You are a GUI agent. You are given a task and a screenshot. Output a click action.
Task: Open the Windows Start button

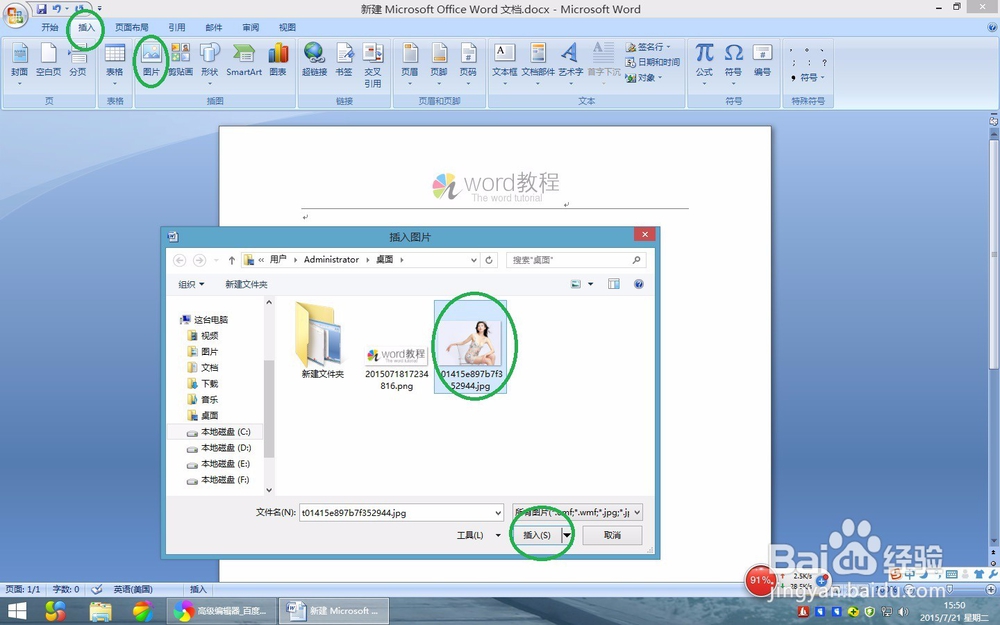click(17, 612)
